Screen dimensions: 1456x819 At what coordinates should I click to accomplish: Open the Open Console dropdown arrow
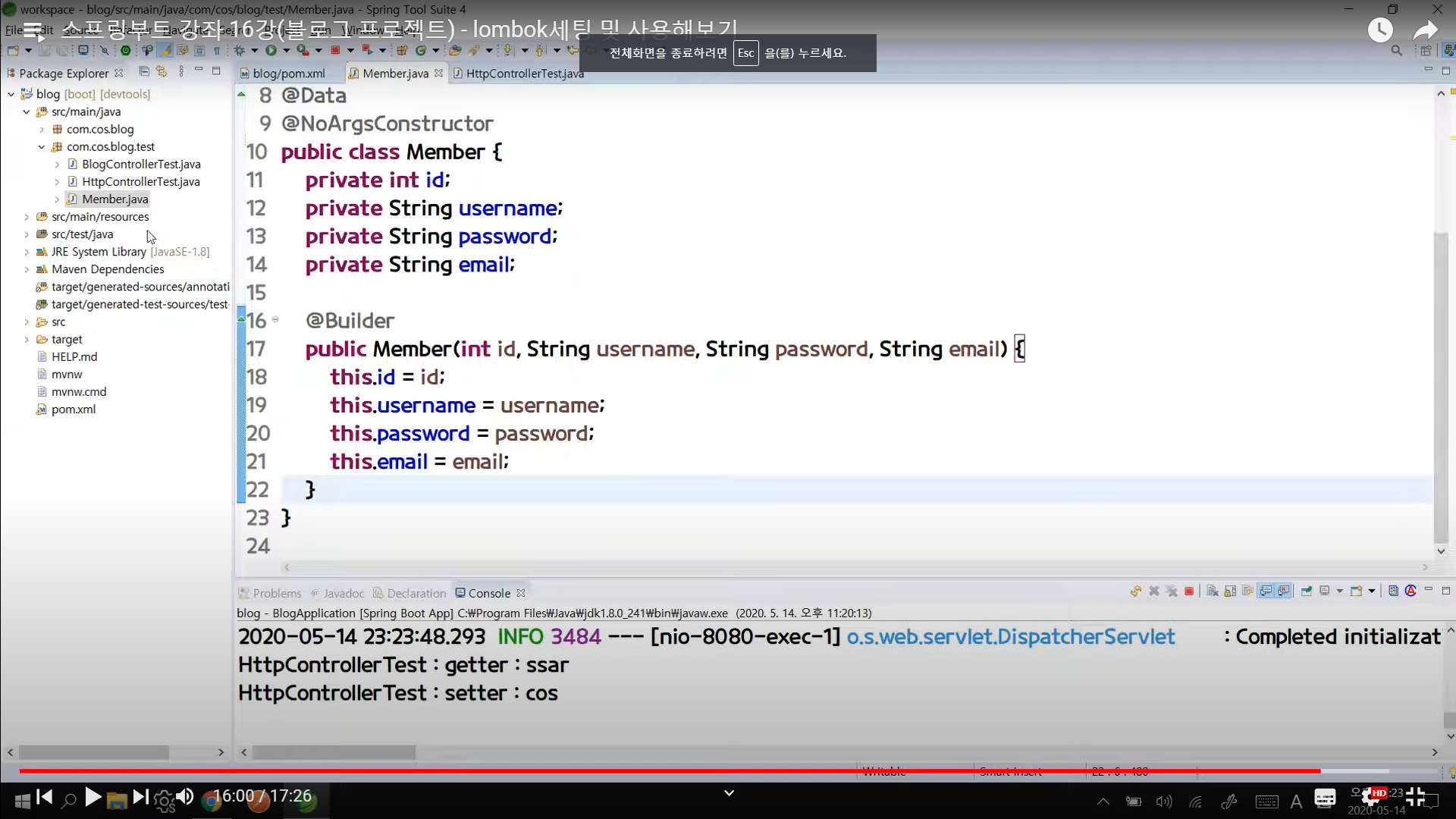point(1372,591)
